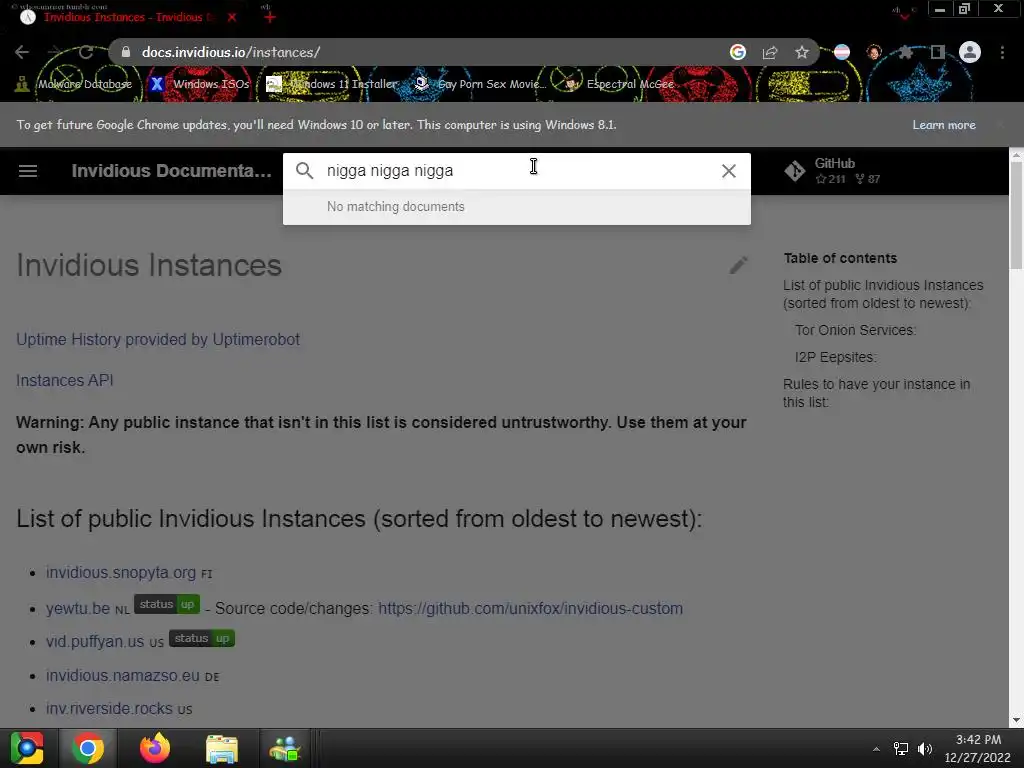Select the No matching documents result text

click(x=396, y=206)
